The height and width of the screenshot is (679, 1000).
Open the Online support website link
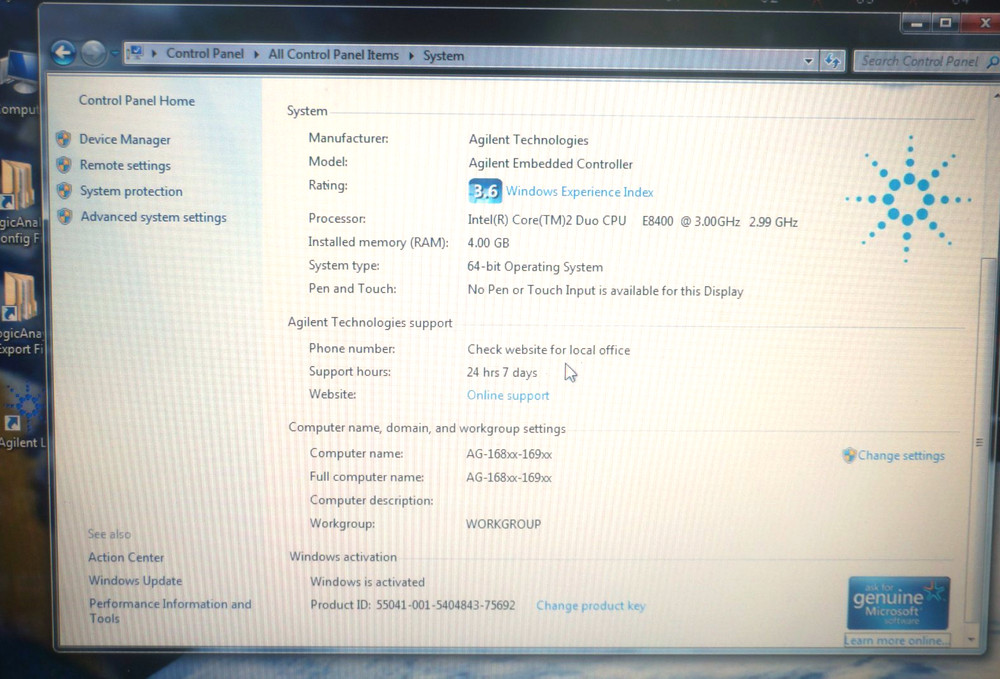pyautogui.click(x=508, y=395)
